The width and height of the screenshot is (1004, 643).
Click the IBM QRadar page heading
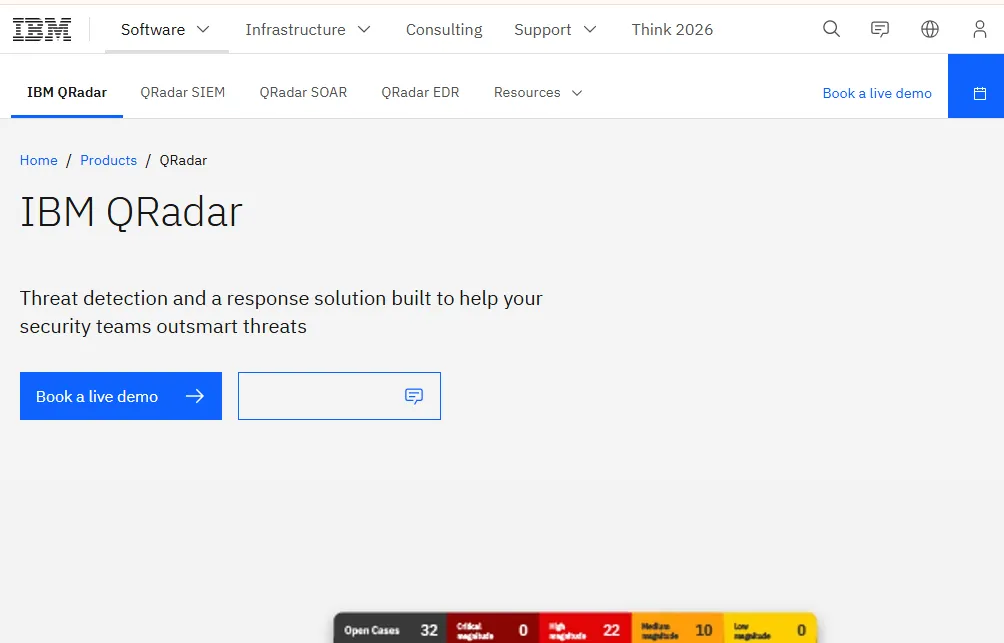point(131,212)
